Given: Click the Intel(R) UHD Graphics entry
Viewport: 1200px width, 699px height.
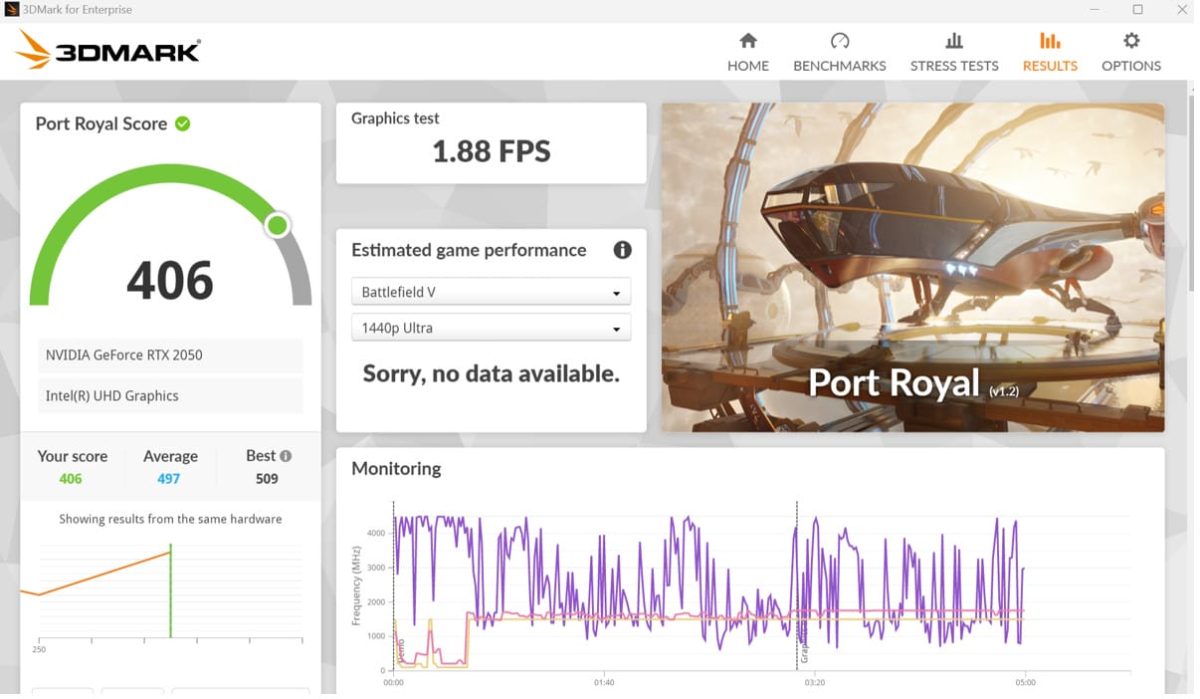Looking at the screenshot, I should pyautogui.click(x=170, y=396).
